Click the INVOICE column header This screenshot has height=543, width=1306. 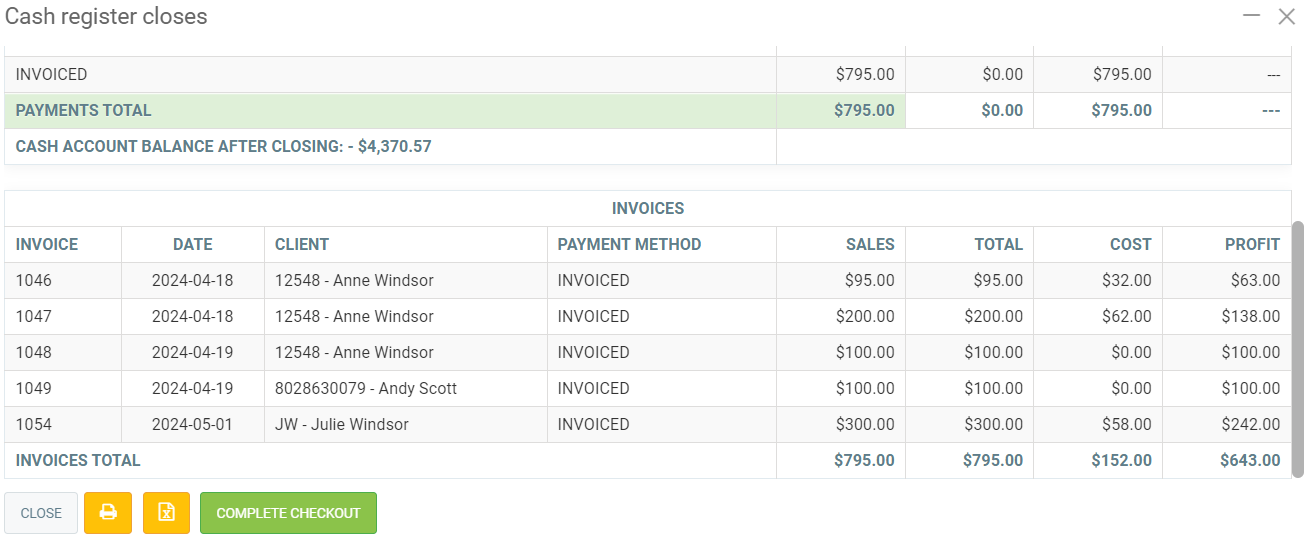coord(47,244)
